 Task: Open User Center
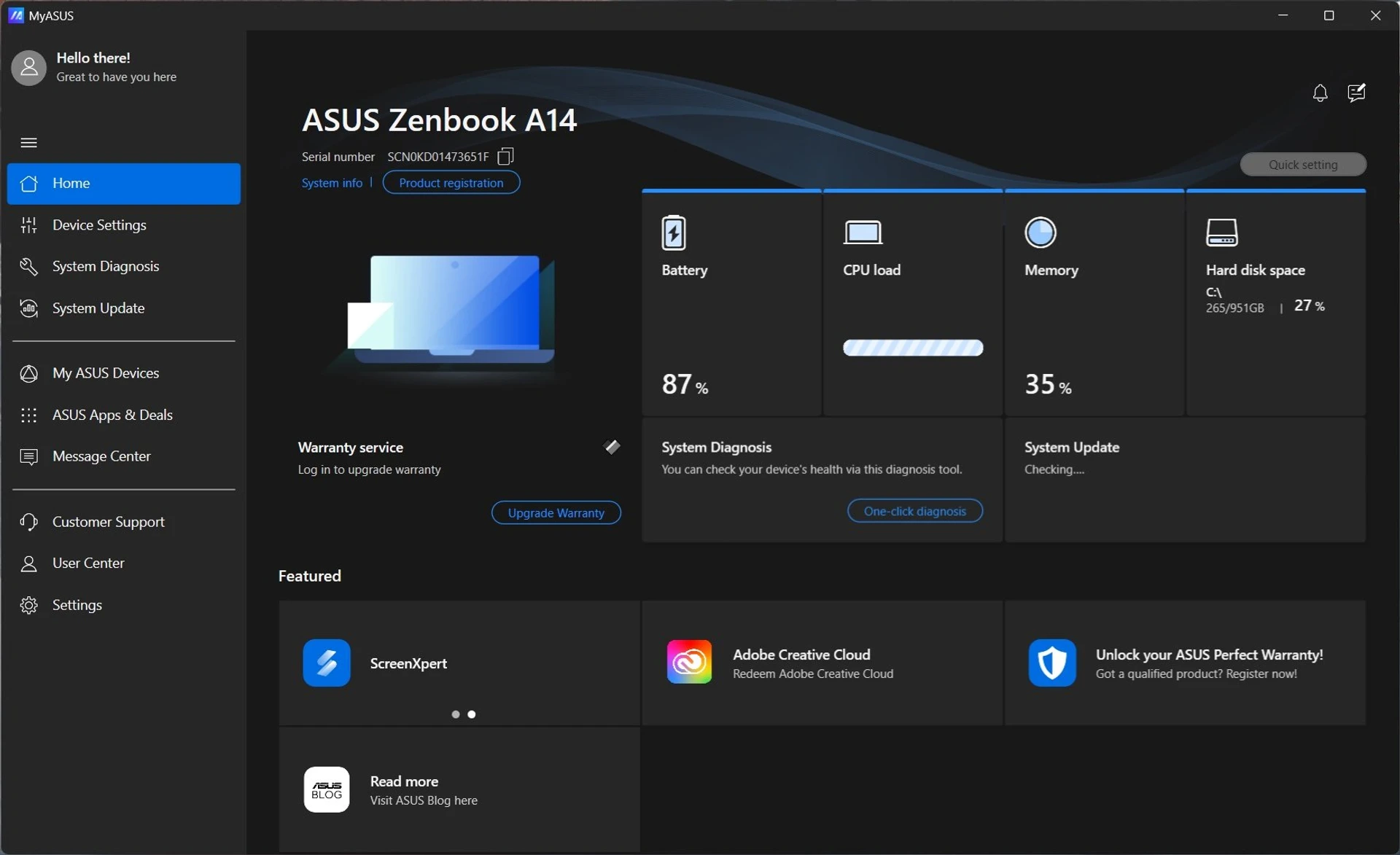point(124,563)
